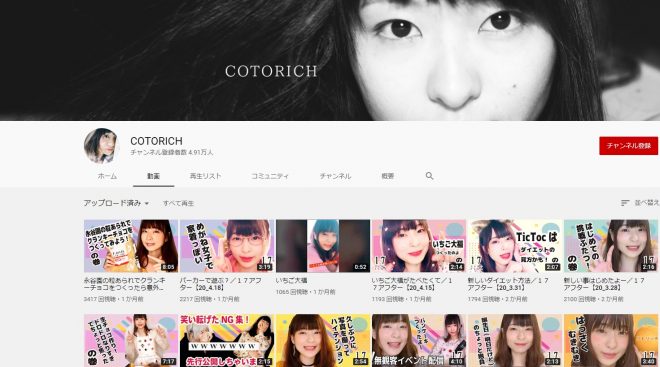The width and height of the screenshot is (660, 367).
Task: Switch to the ホーム tab
Action: click(107, 176)
